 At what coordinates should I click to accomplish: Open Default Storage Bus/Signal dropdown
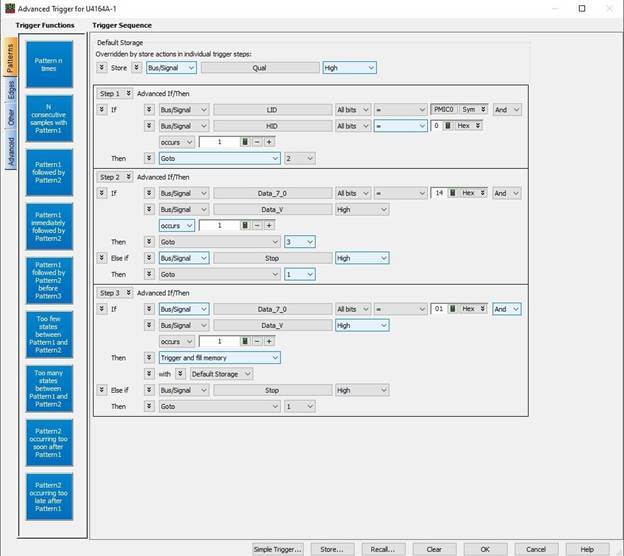pyautogui.click(x=171, y=68)
